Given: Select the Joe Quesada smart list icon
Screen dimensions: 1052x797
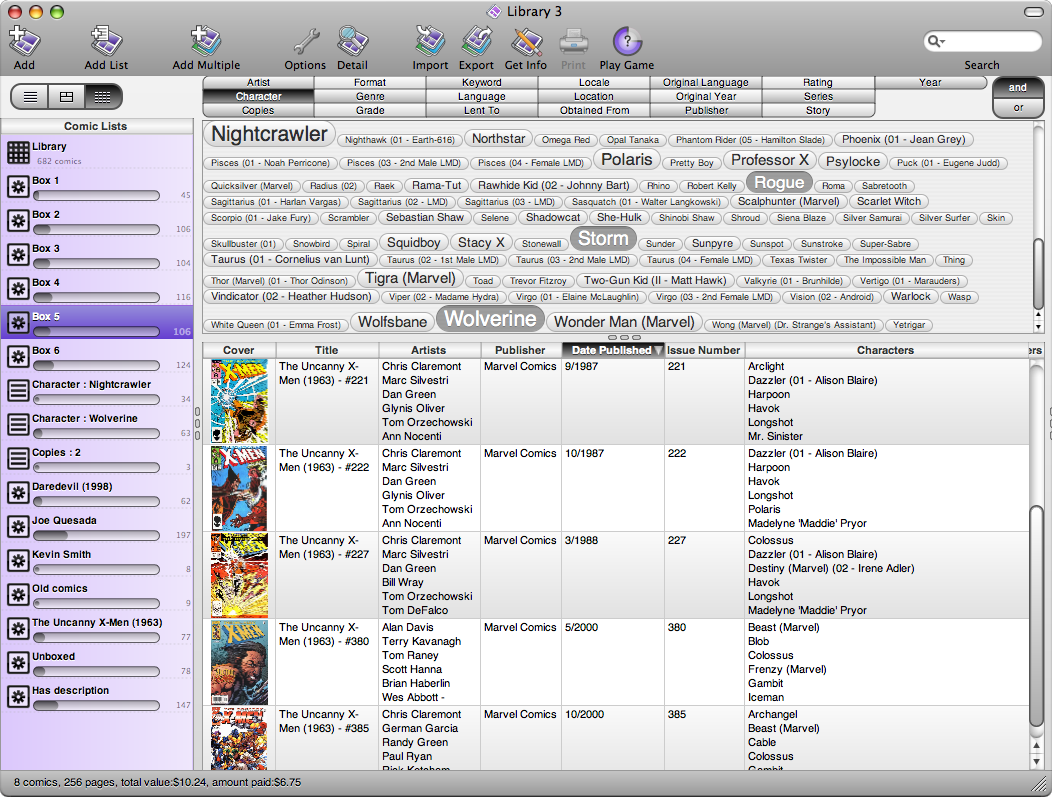Looking at the screenshot, I should point(18,526).
